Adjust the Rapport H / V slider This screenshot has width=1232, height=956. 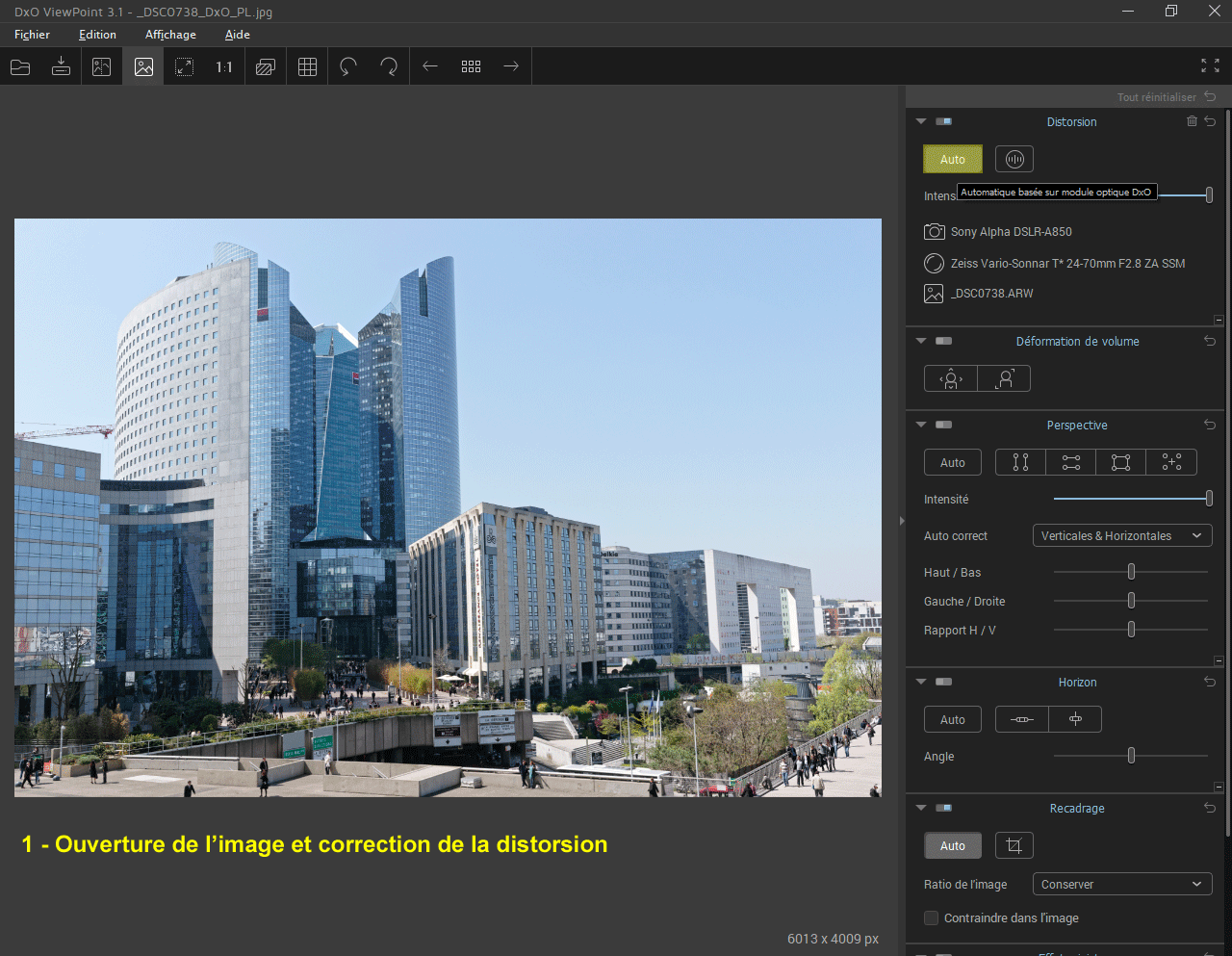(x=1131, y=630)
